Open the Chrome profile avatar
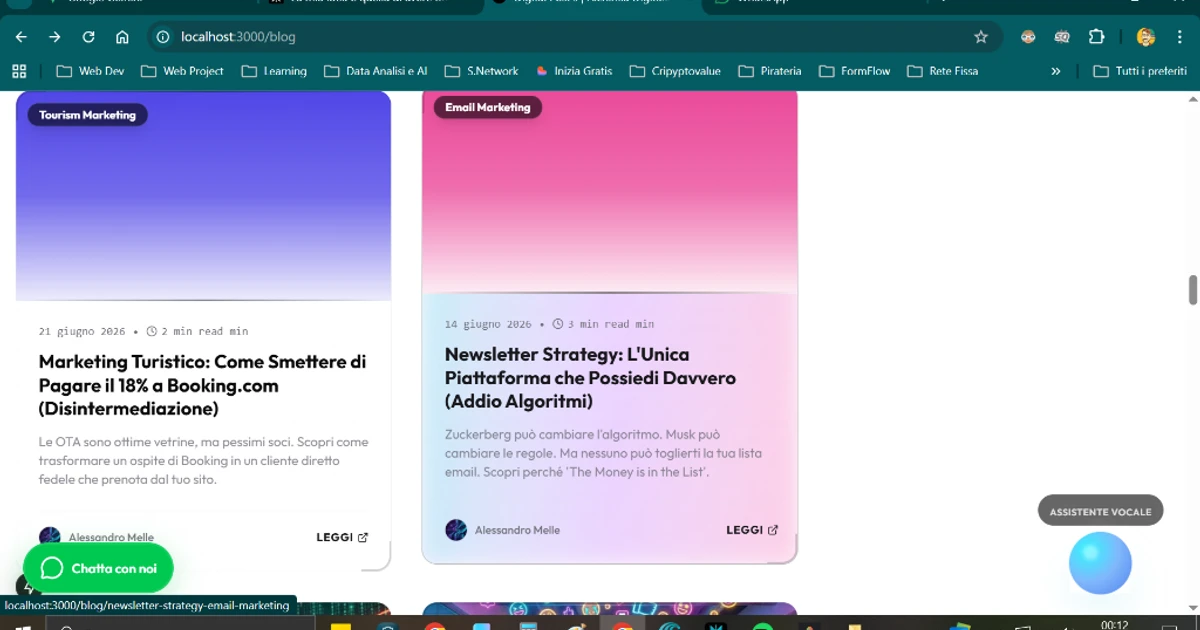Image resolution: width=1200 pixels, height=630 pixels. pos(1146,37)
